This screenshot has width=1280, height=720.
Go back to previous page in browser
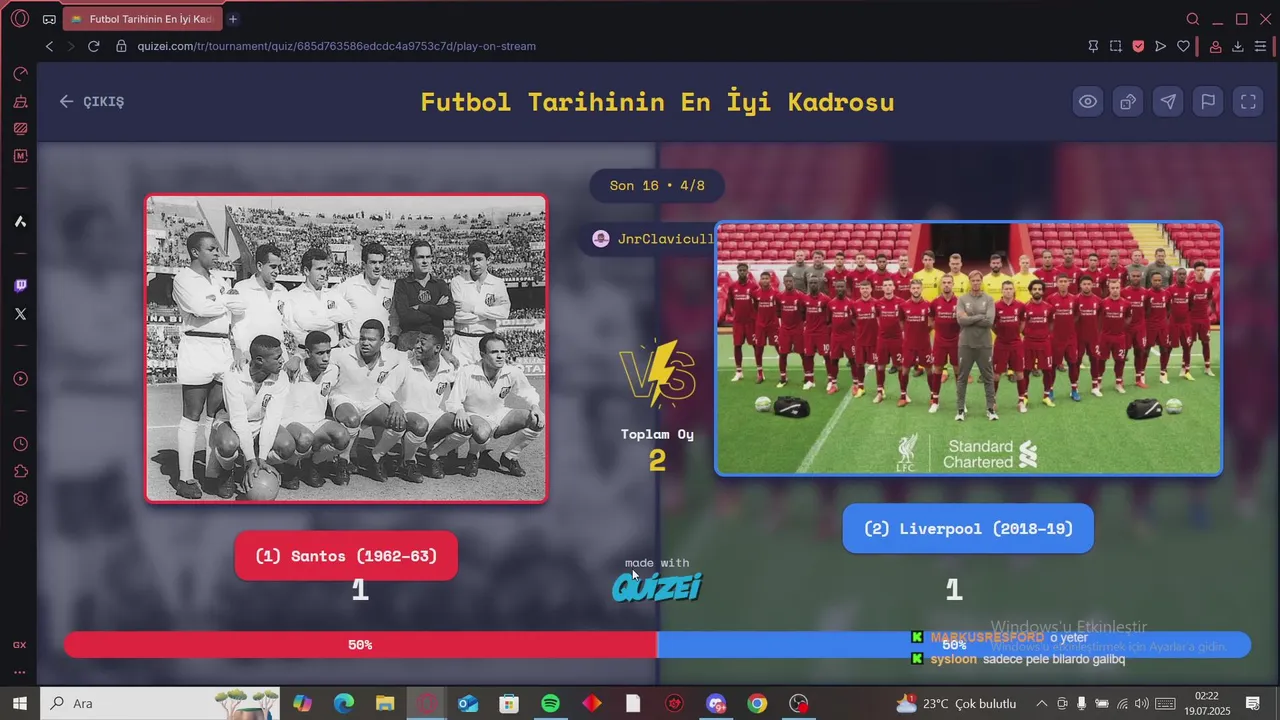point(49,46)
